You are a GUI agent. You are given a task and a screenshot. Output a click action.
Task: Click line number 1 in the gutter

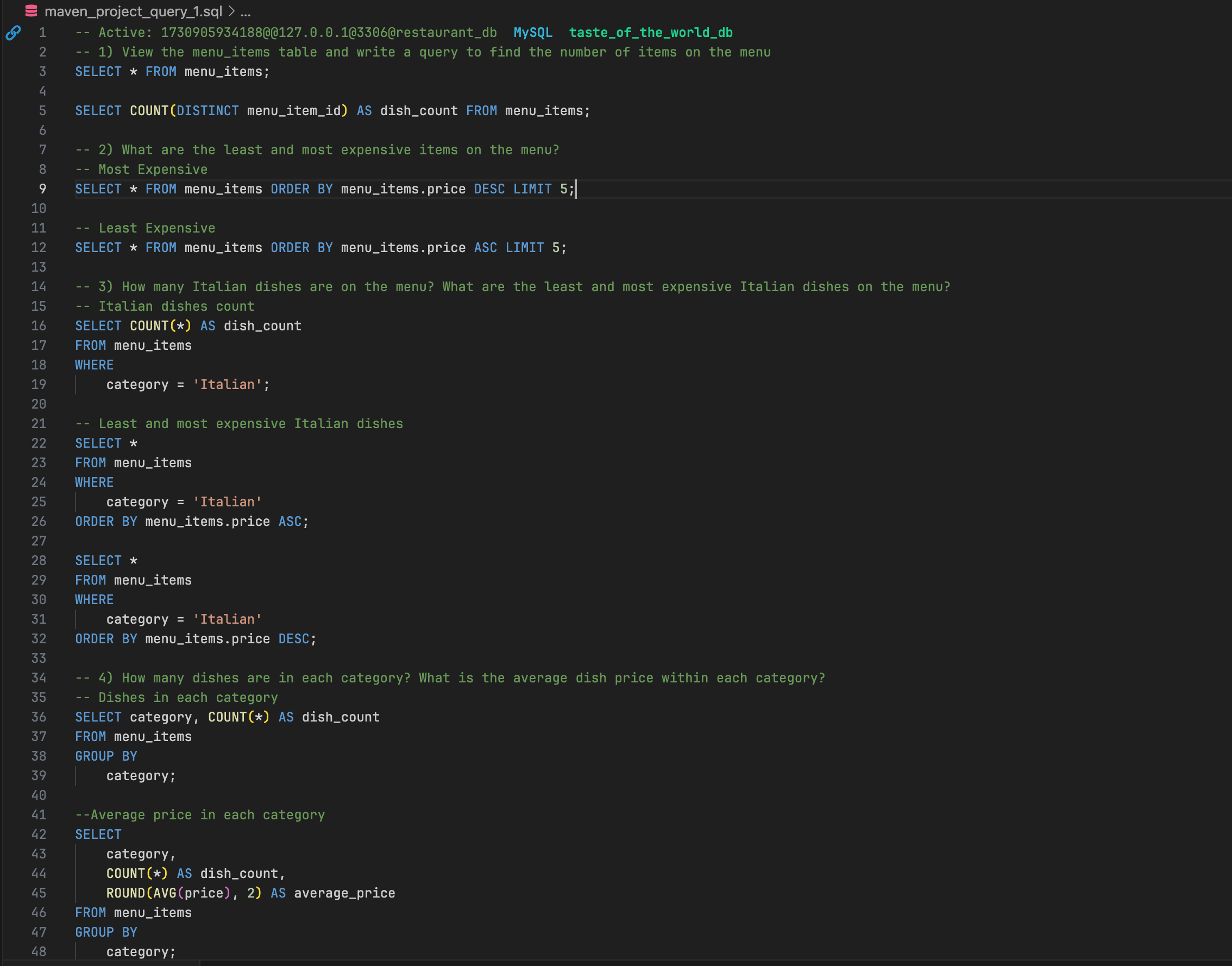42,33
